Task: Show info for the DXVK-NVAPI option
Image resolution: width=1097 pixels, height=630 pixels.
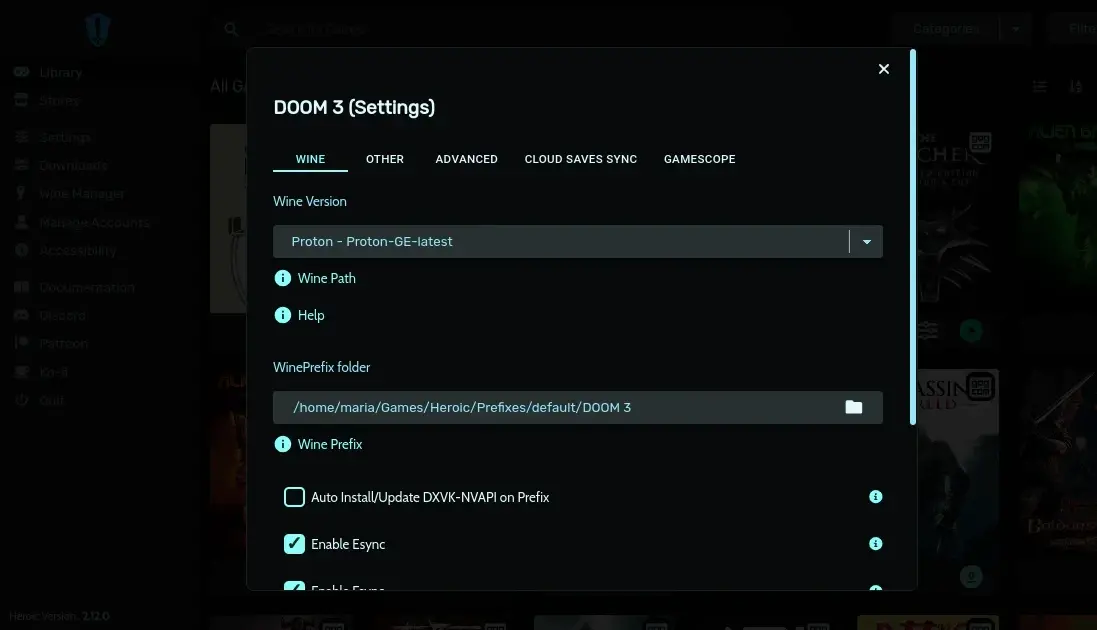Action: tap(875, 497)
